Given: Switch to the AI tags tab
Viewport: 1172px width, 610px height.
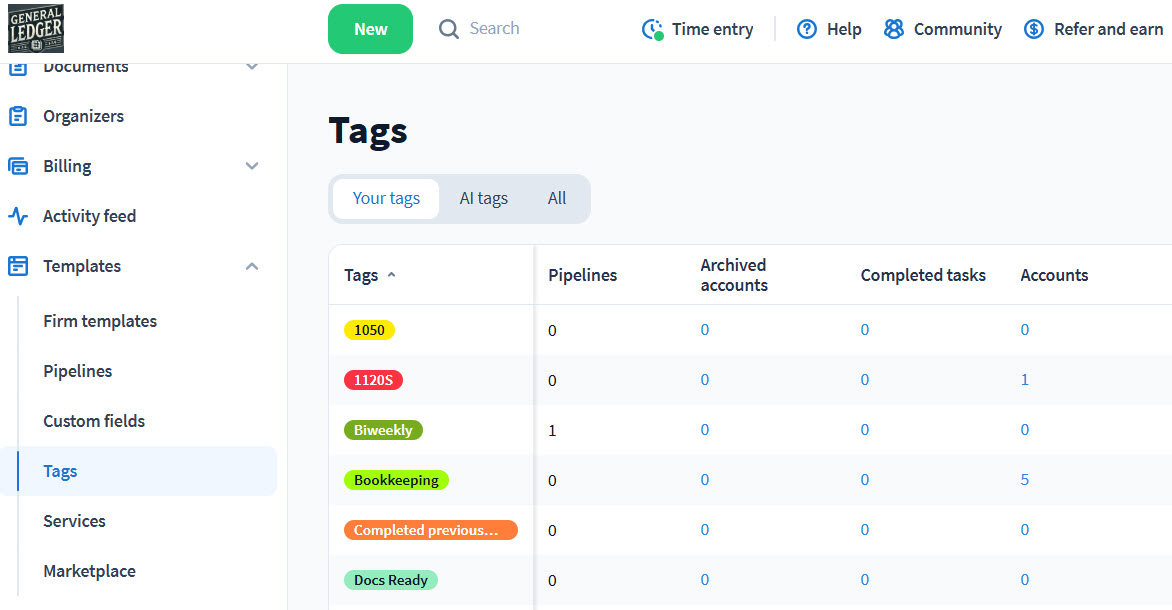Looking at the screenshot, I should [483, 198].
